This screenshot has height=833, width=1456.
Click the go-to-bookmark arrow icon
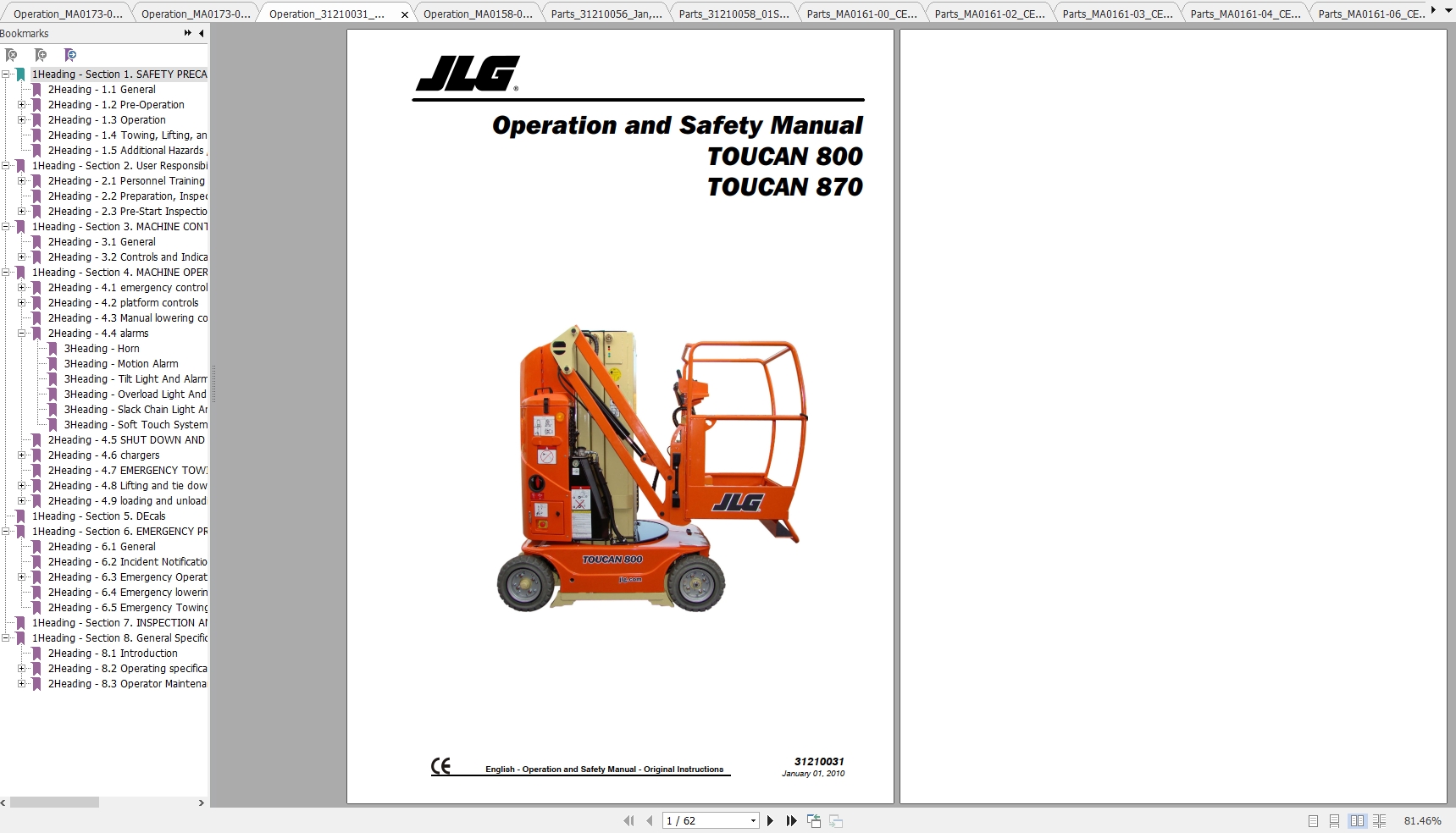pos(70,55)
